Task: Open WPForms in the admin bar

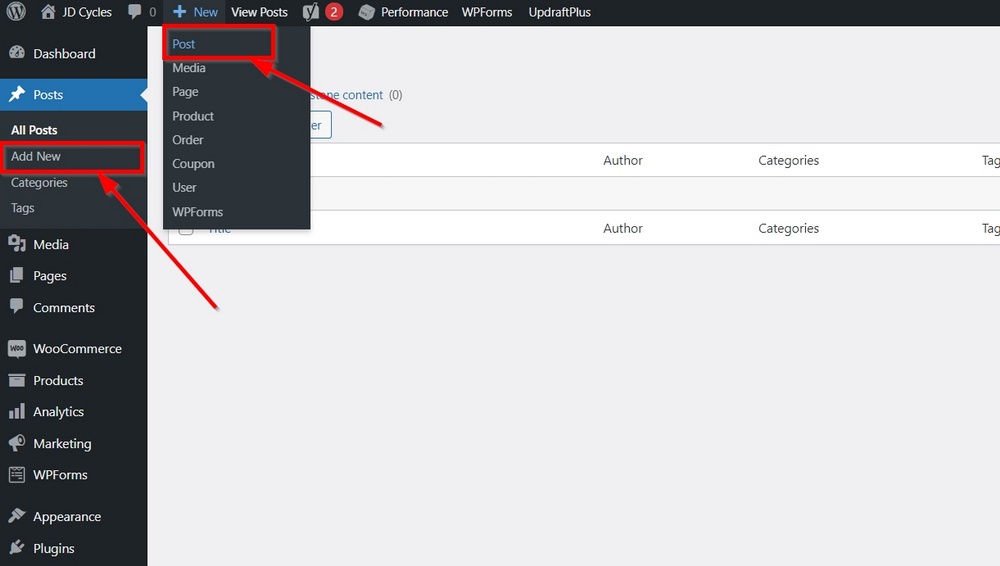Action: pos(487,11)
